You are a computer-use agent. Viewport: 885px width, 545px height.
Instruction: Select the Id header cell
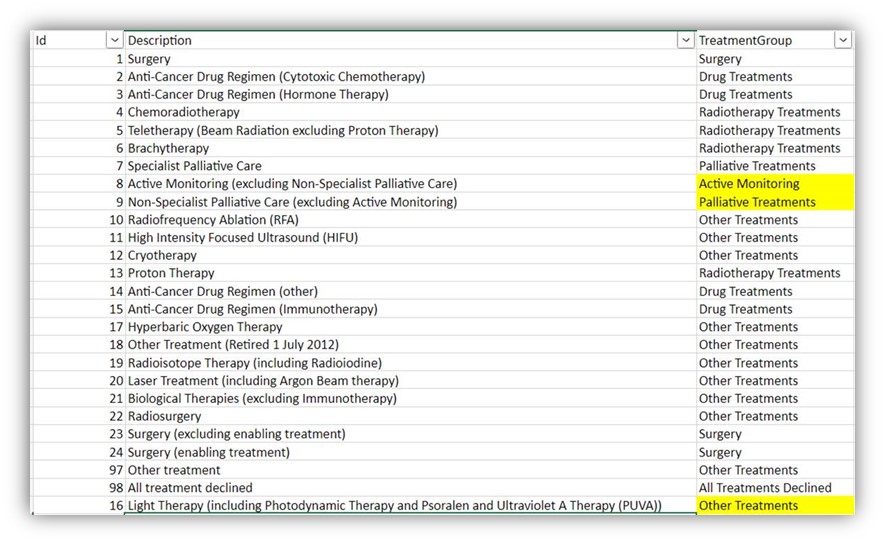click(x=78, y=40)
